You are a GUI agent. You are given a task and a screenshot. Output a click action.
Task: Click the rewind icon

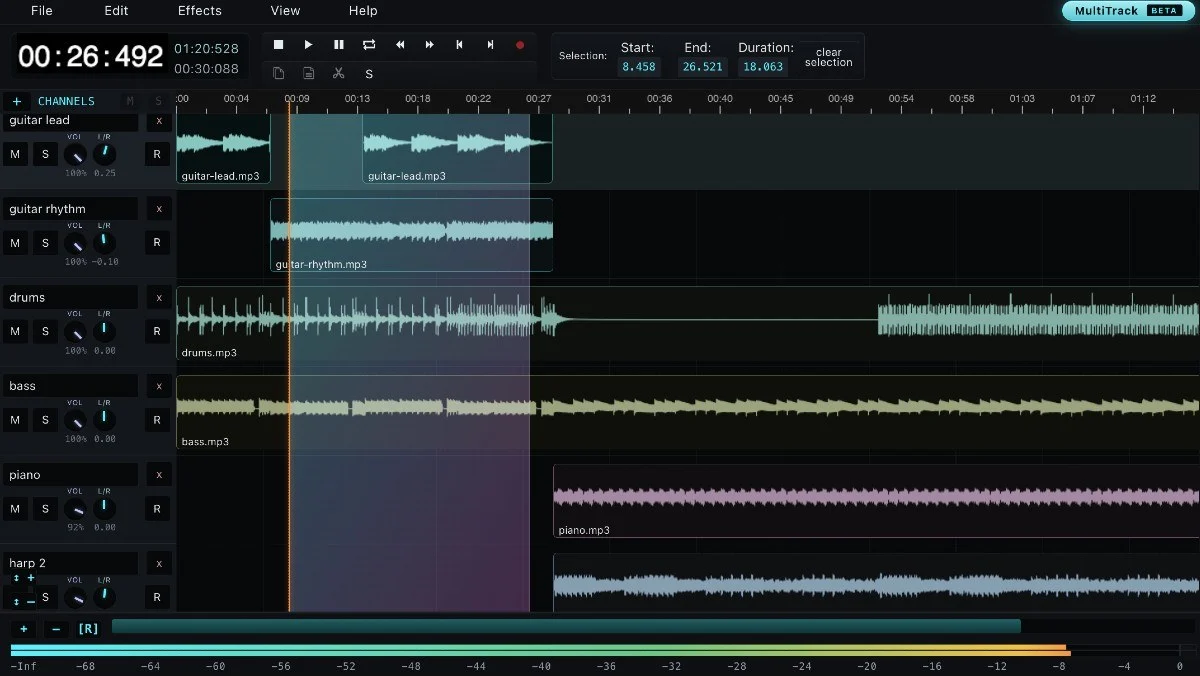pos(400,45)
